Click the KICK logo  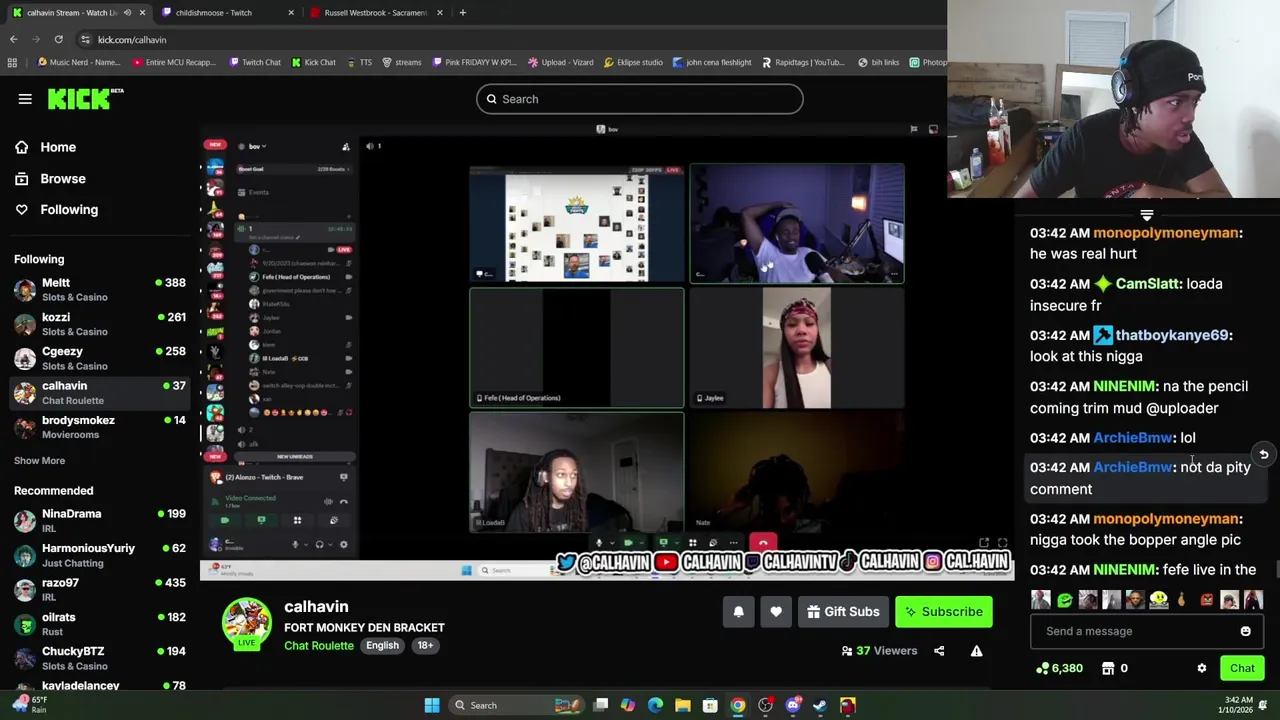point(85,98)
